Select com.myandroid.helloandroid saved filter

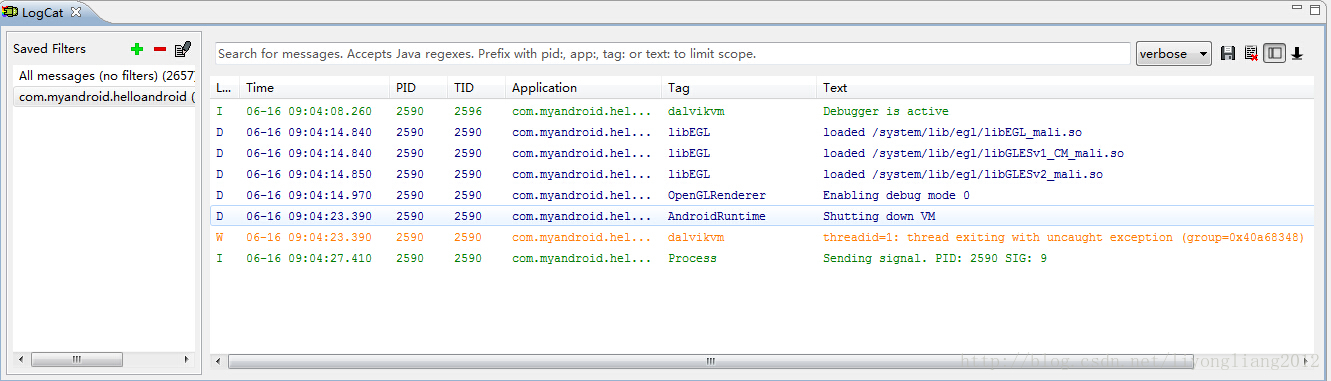(x=106, y=97)
